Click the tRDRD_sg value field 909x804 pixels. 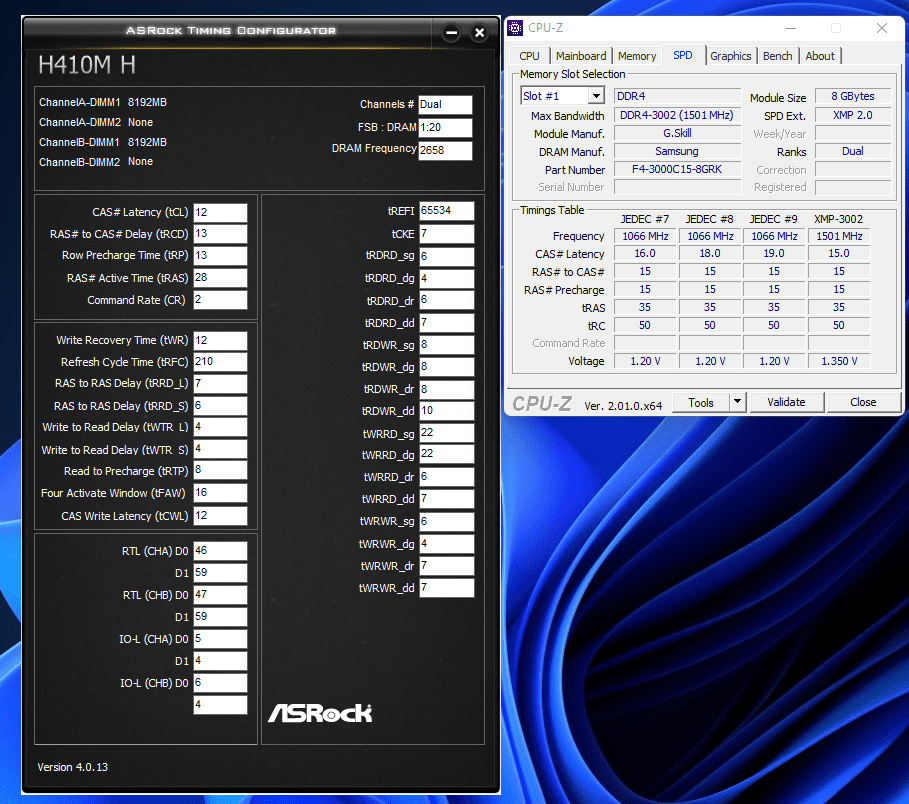pyautogui.click(x=446, y=256)
